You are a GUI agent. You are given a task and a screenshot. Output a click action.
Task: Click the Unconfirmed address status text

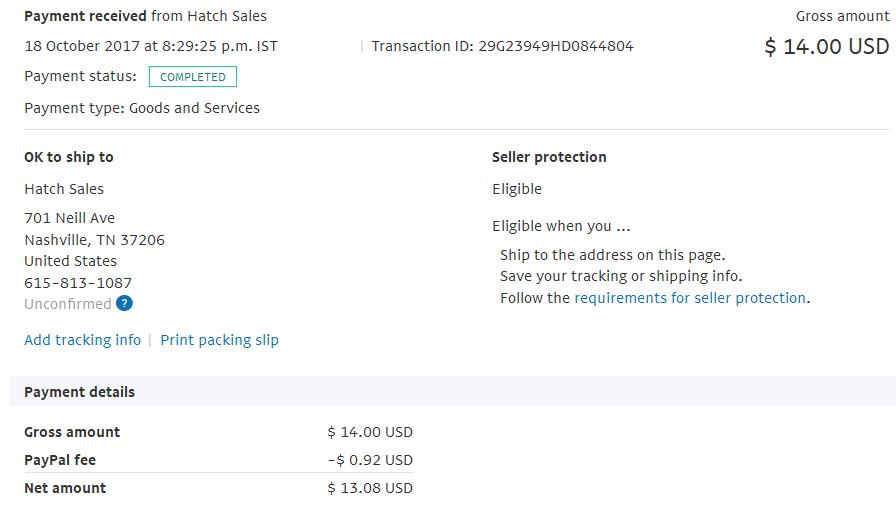67,304
